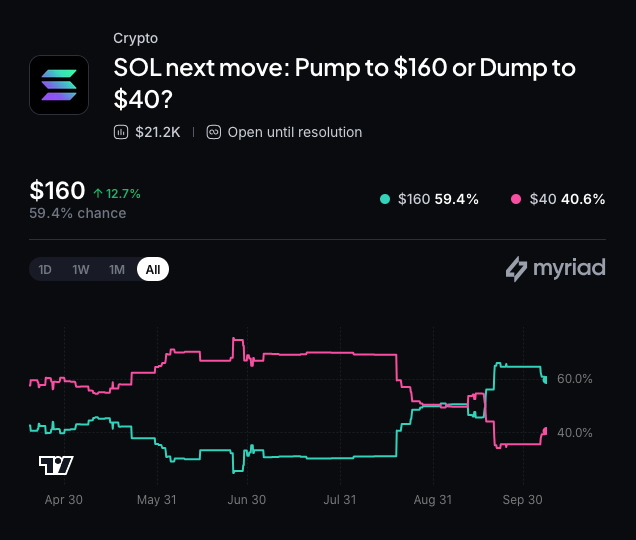
Task: Click the Crypto category link
Action: coord(135,38)
